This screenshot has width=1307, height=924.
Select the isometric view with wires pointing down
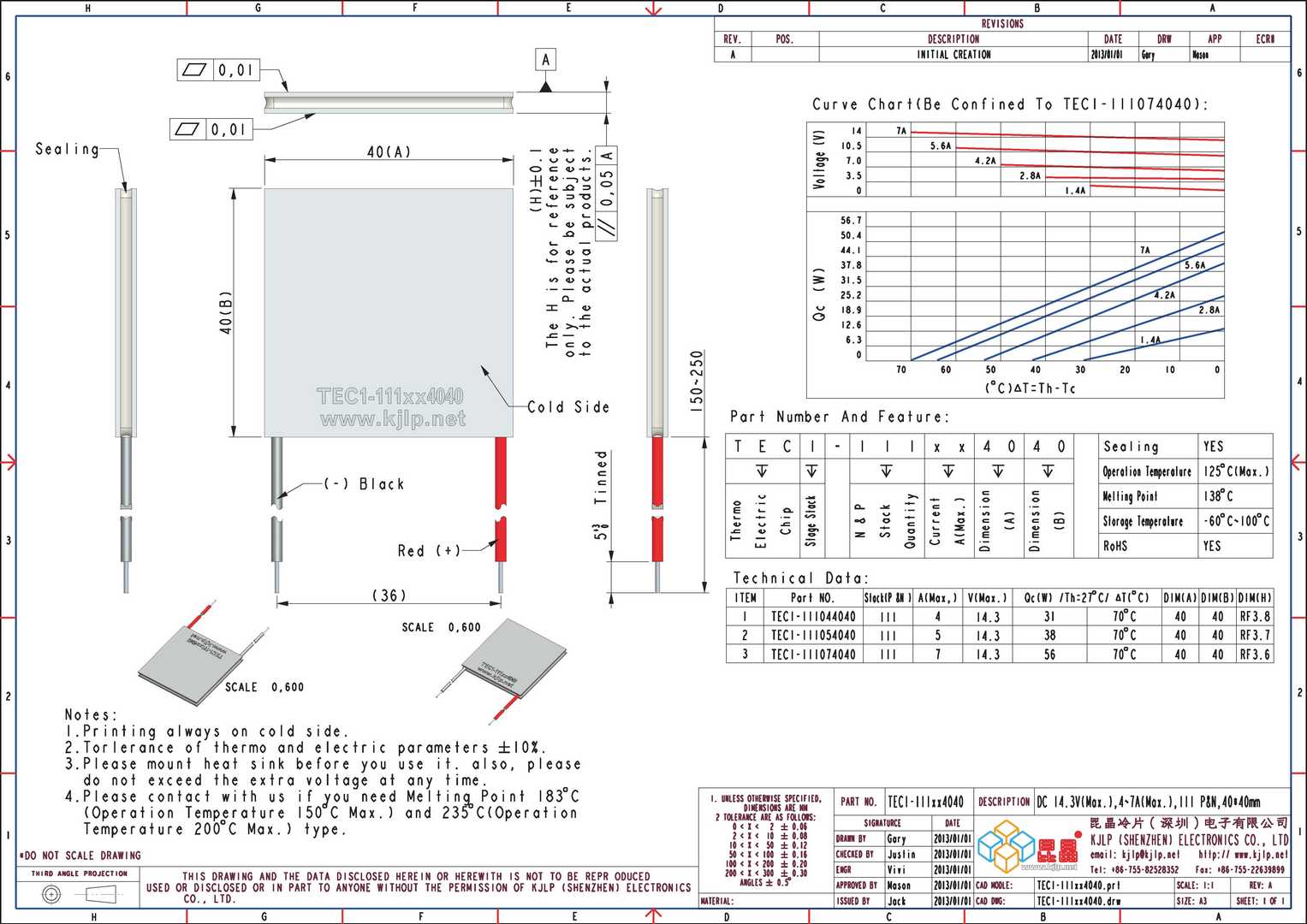tap(500, 673)
